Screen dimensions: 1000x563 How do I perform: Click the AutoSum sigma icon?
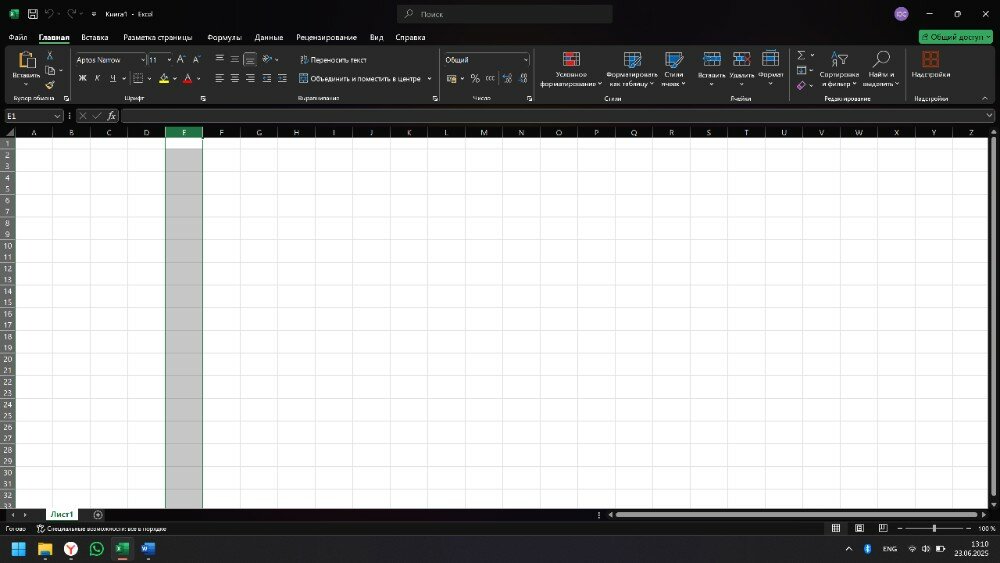tap(801, 55)
